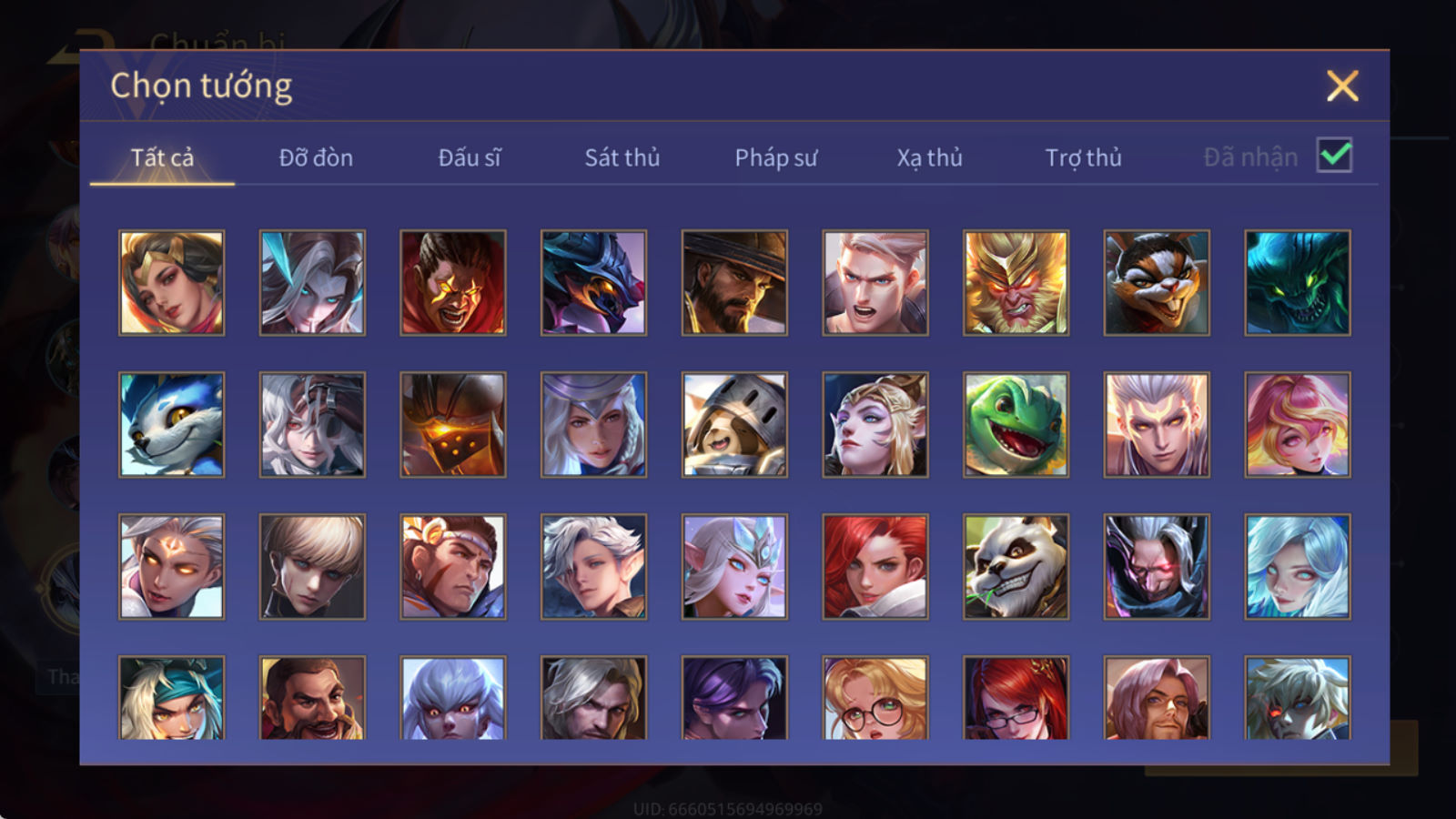Choose the blonde girl with glasses hero
1456x819 pixels.
875,697
